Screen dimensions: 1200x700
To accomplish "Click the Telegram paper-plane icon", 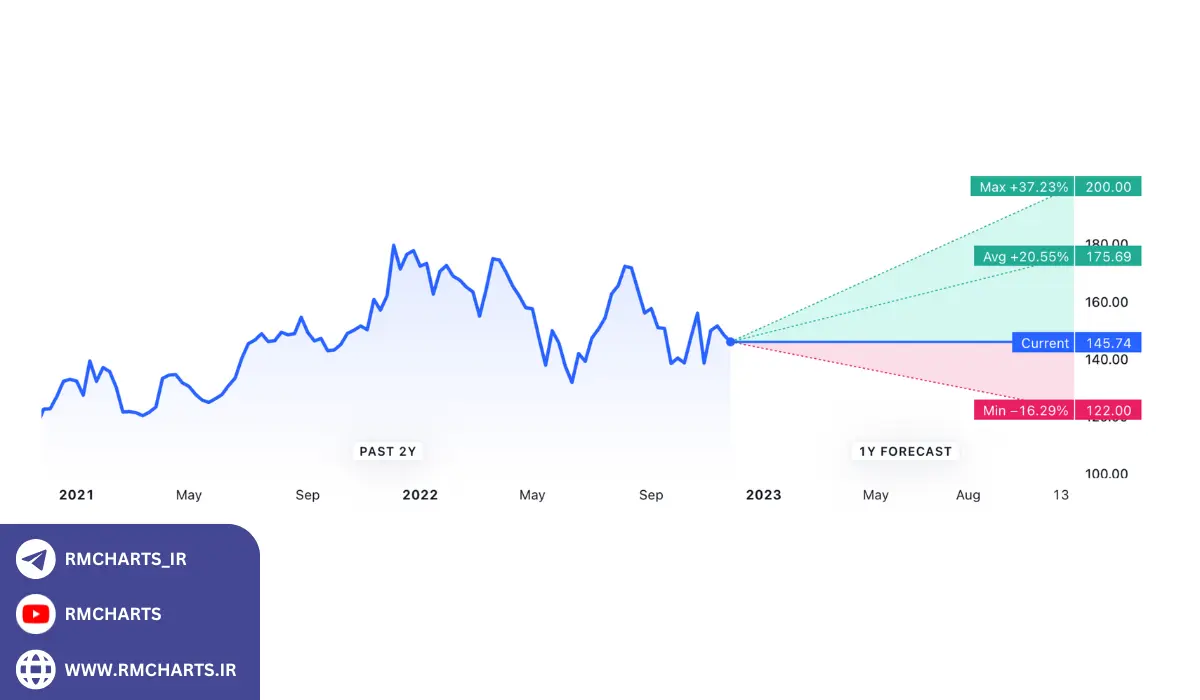I will (x=36, y=559).
